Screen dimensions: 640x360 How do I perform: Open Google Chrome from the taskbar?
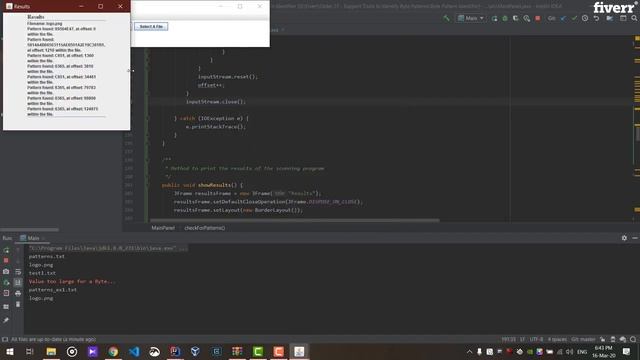113,351
